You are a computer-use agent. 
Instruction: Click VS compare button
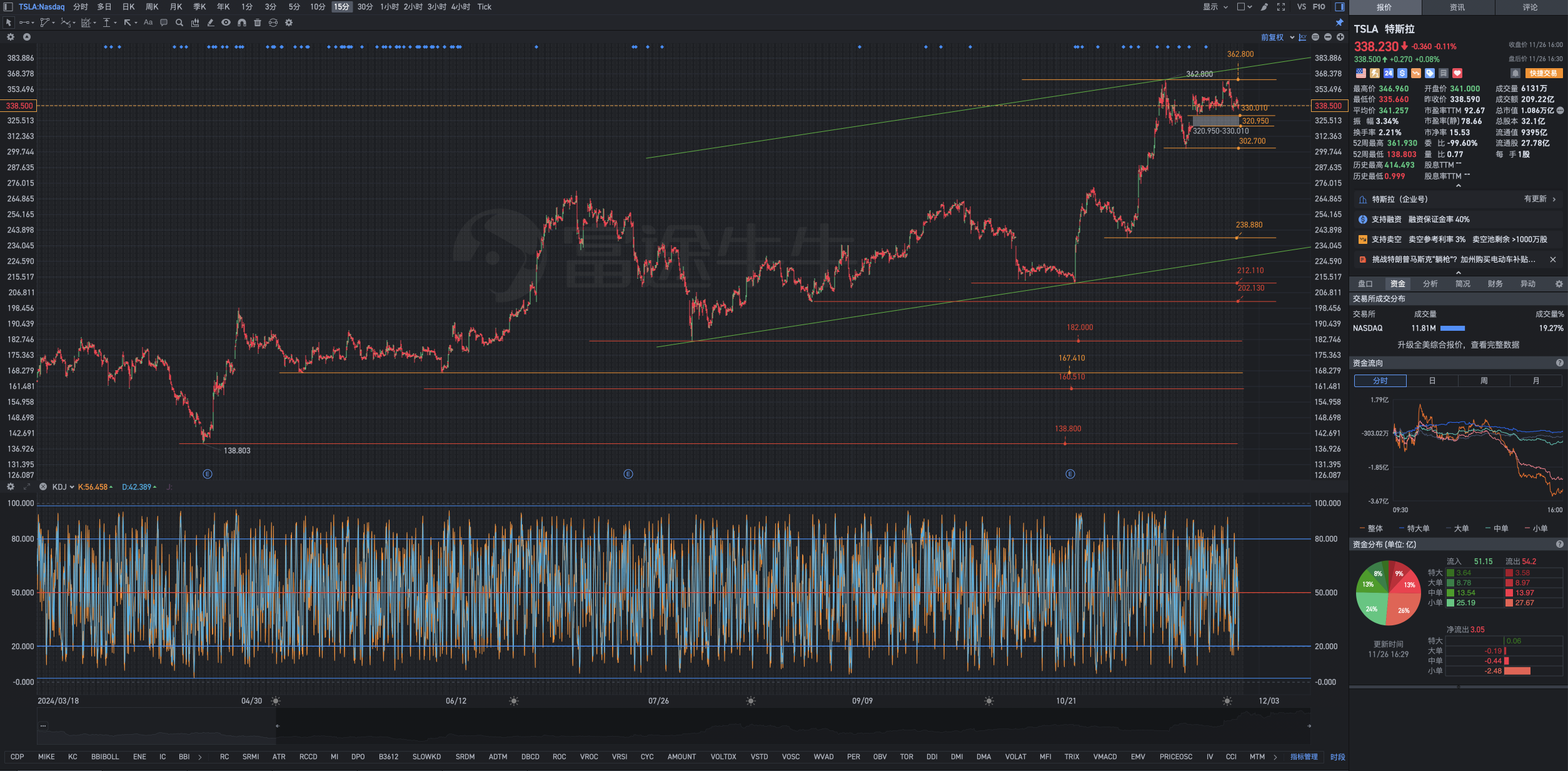coord(1302,7)
